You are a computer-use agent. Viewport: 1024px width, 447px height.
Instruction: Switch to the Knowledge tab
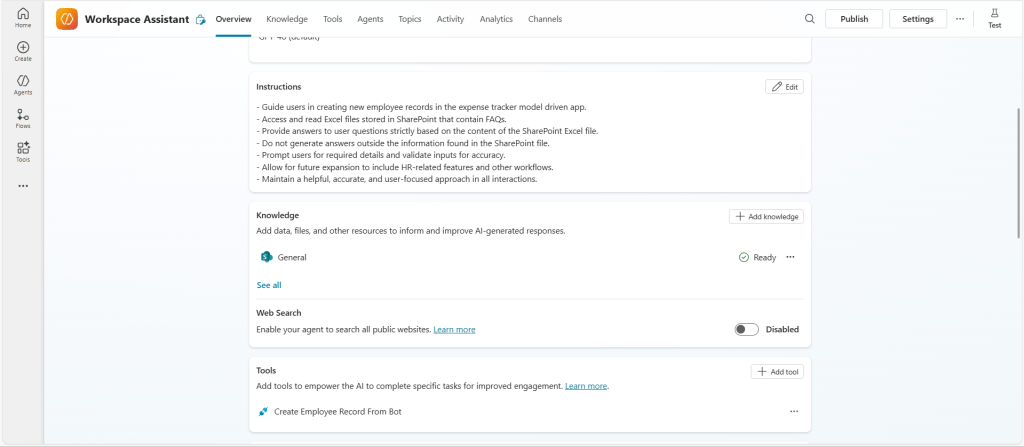point(287,19)
